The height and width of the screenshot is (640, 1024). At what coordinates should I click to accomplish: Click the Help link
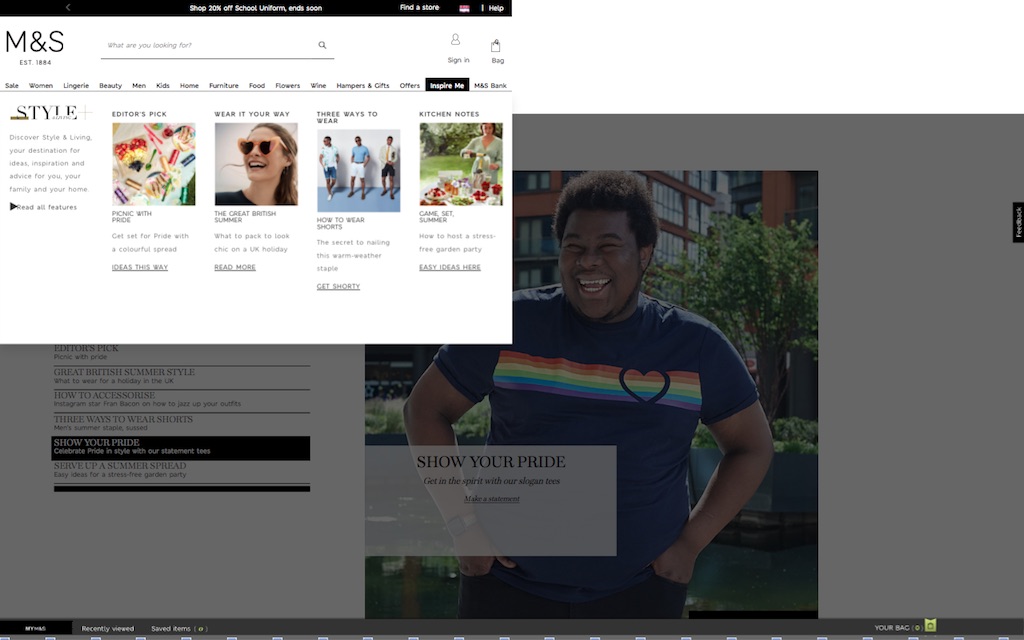pos(496,8)
